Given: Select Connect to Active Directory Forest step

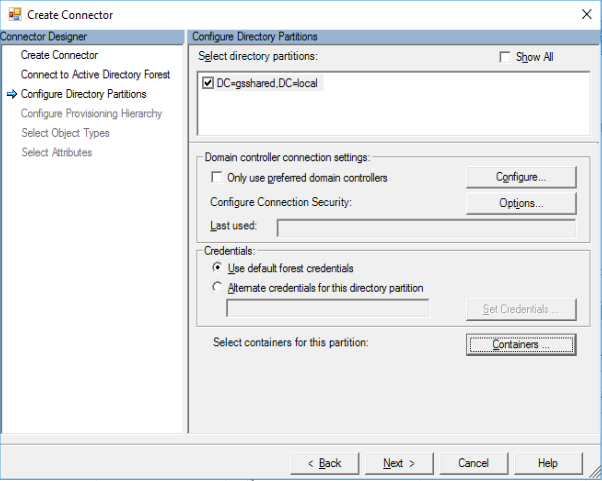Looking at the screenshot, I should coord(95,75).
